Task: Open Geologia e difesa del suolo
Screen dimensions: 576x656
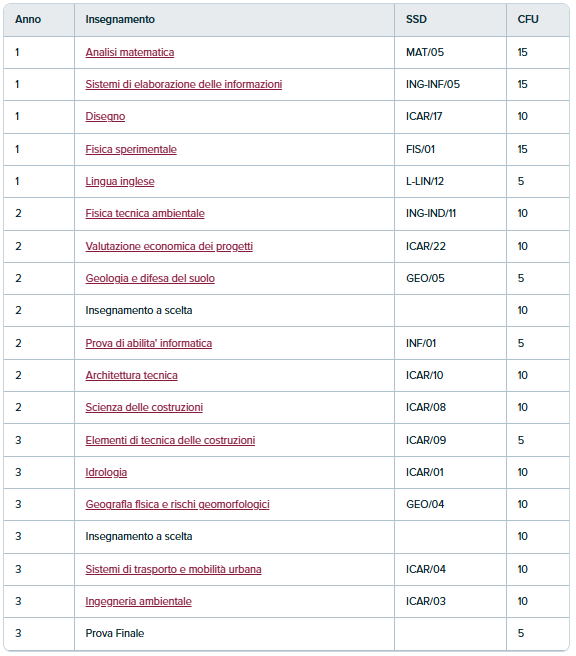Action: click(x=150, y=278)
